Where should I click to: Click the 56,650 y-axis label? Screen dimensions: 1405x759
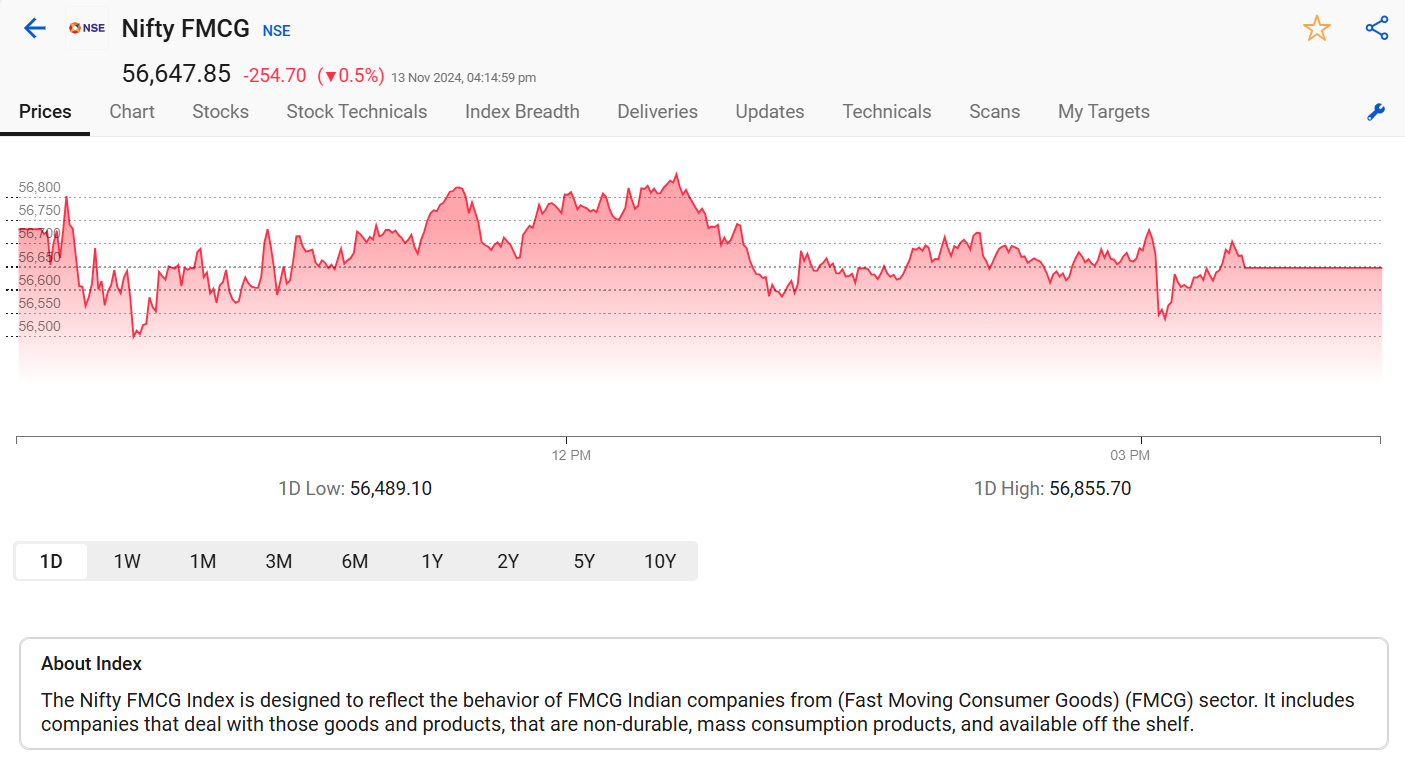click(40, 257)
